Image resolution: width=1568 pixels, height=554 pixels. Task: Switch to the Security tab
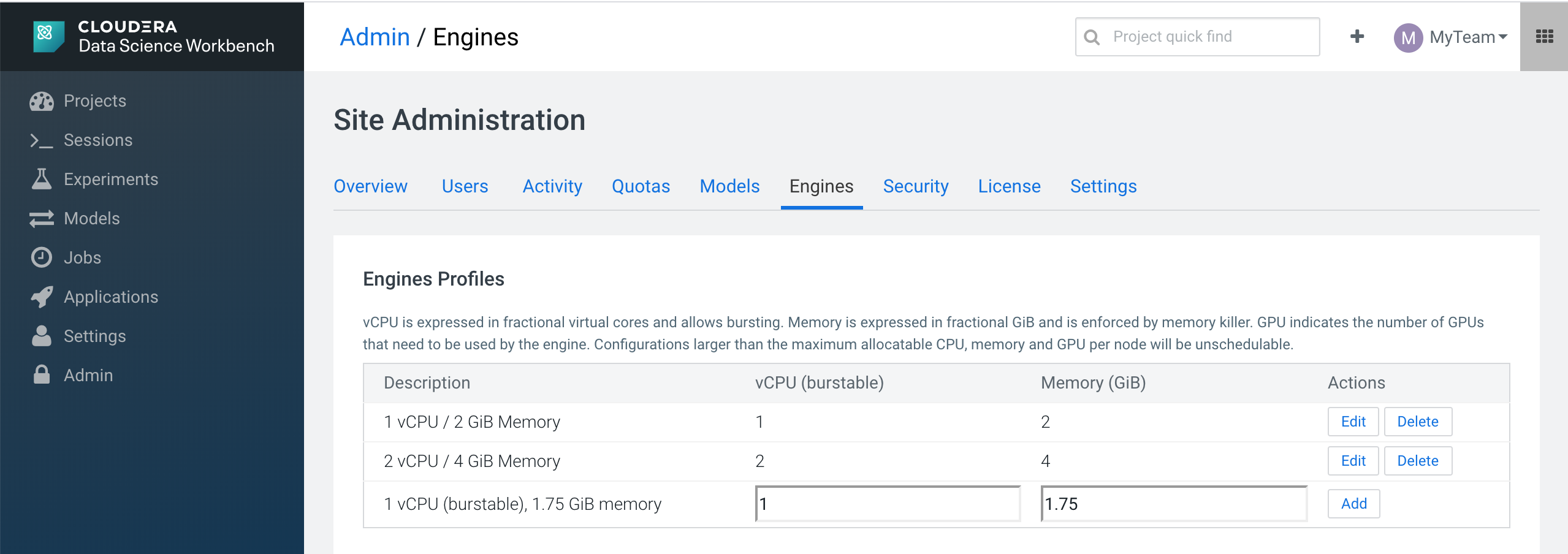point(915,186)
